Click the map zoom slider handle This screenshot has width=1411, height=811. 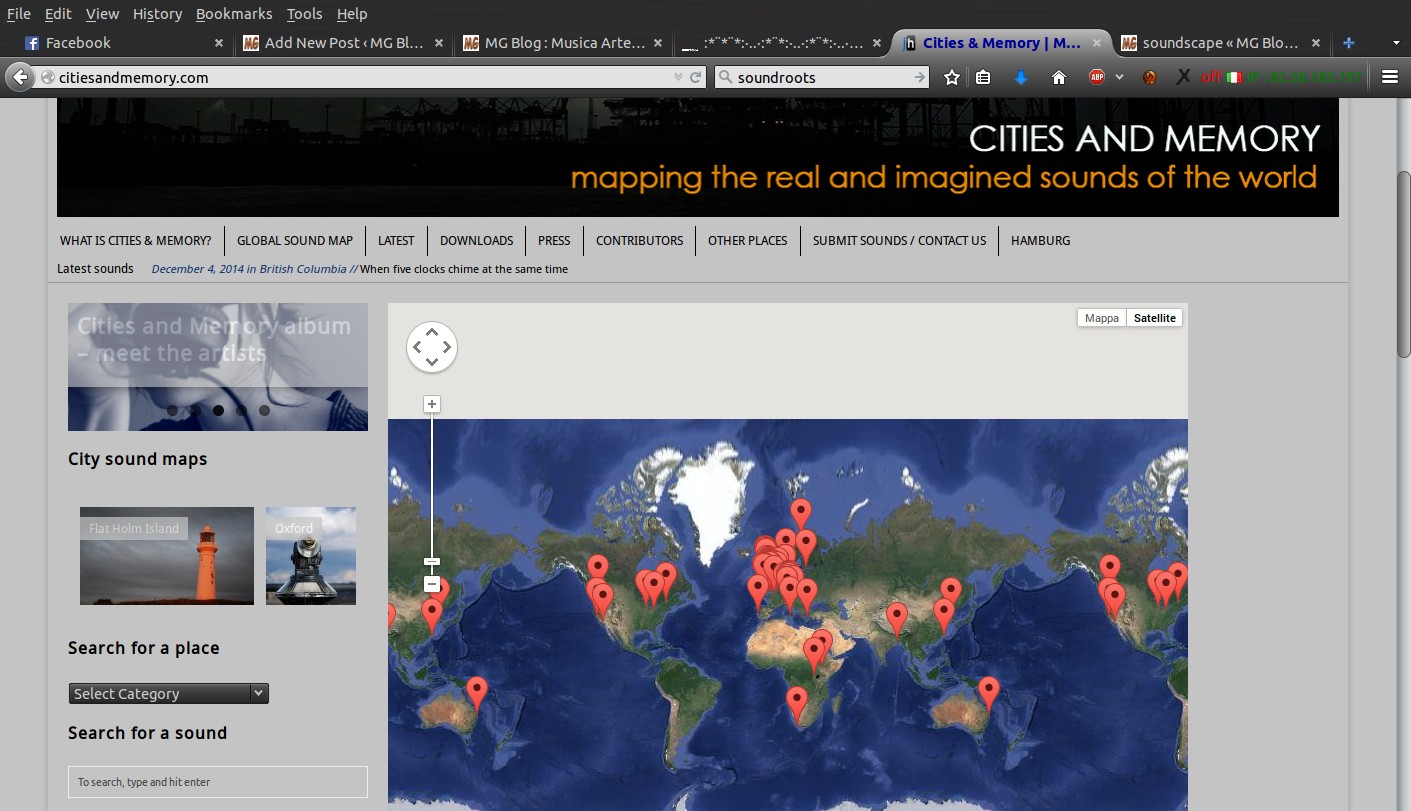click(432, 562)
